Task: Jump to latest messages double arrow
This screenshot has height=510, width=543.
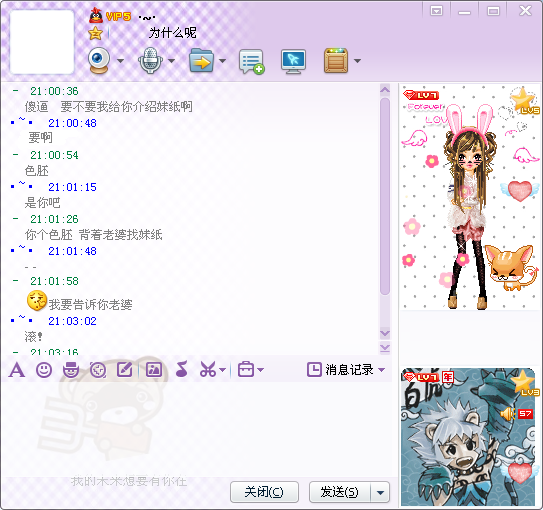Action: 385,348
